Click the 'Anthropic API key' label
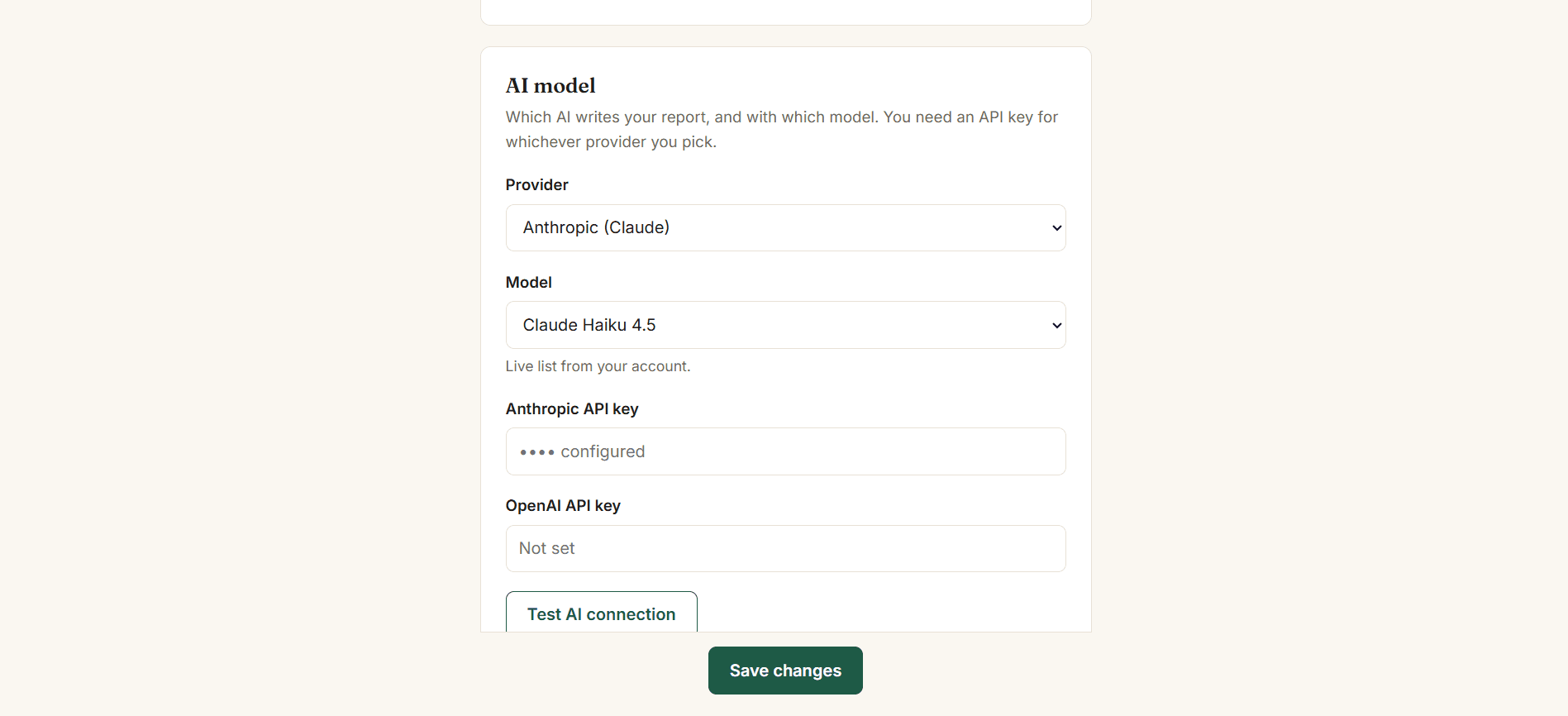The width and height of the screenshot is (1568, 716). tap(572, 409)
